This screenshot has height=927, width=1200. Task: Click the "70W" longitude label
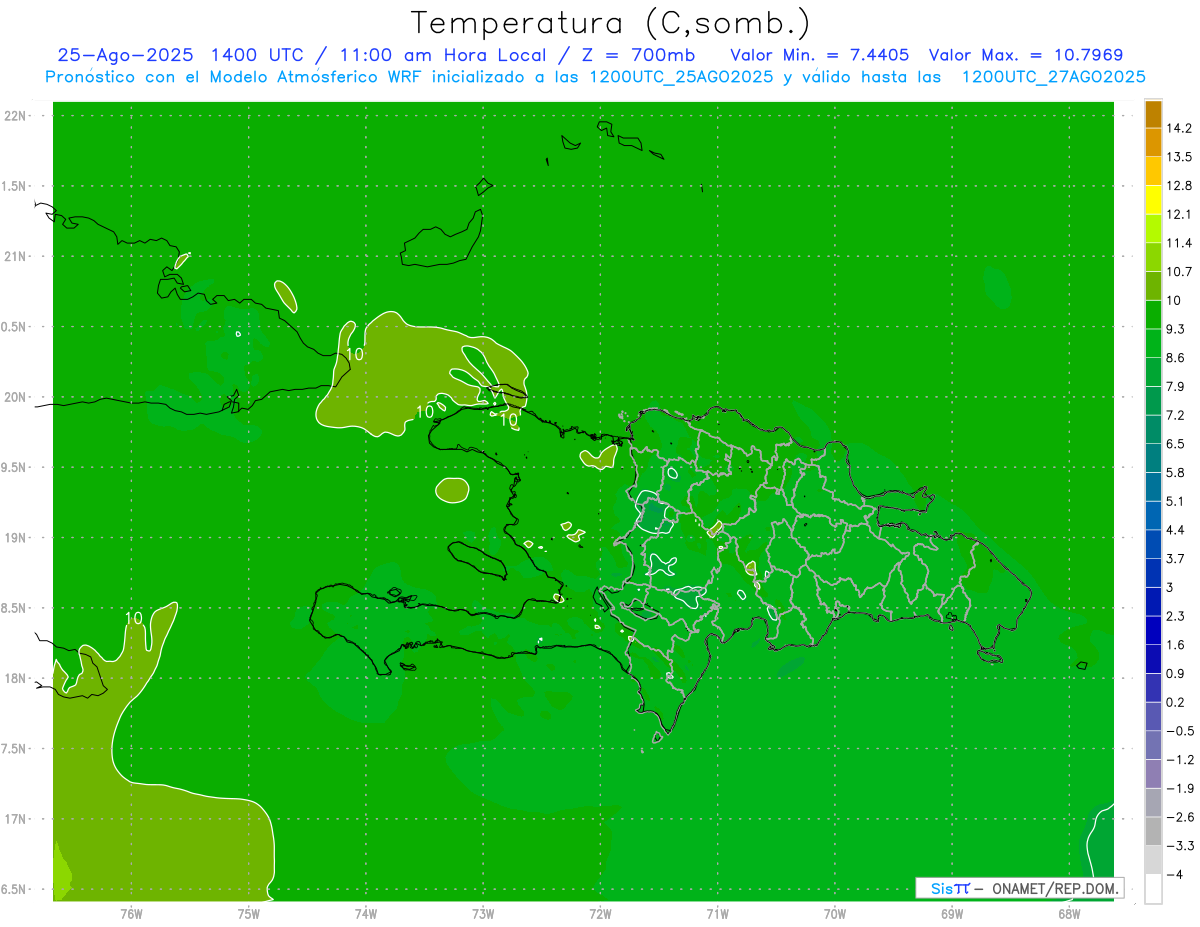coord(835,913)
